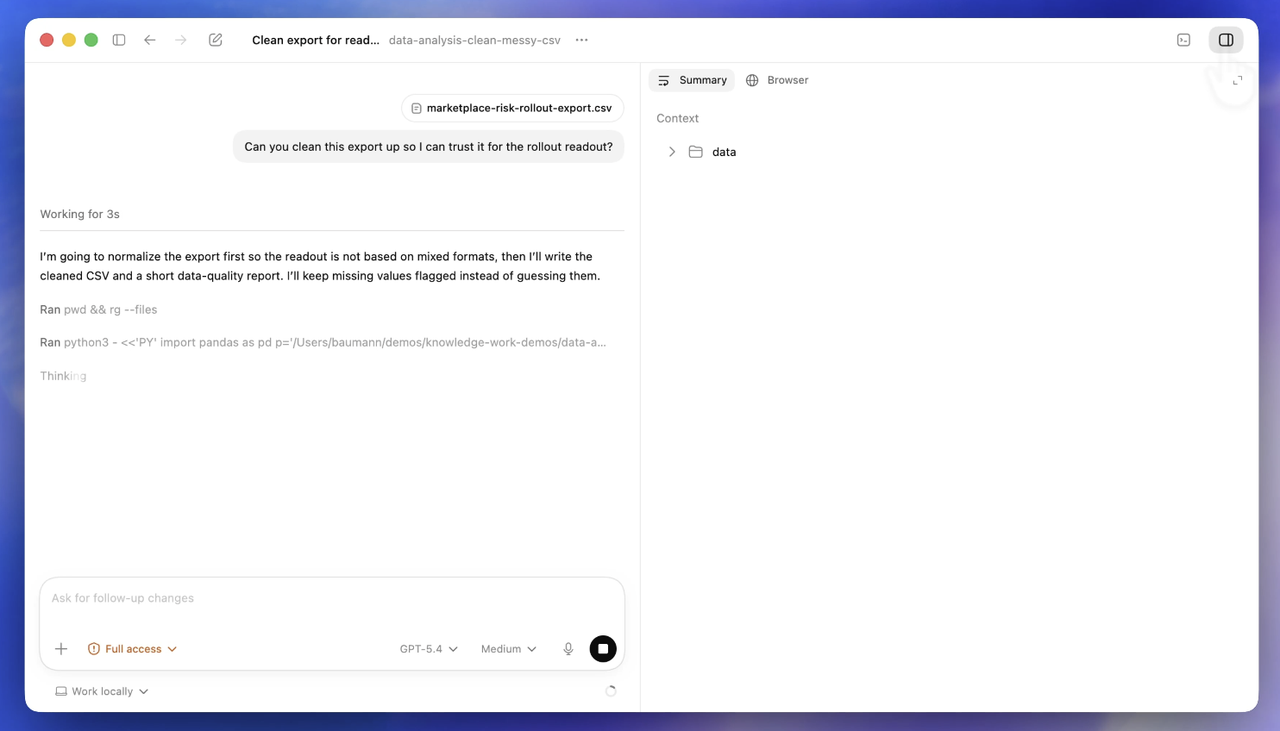Expand the data folder chevron

tap(672, 152)
